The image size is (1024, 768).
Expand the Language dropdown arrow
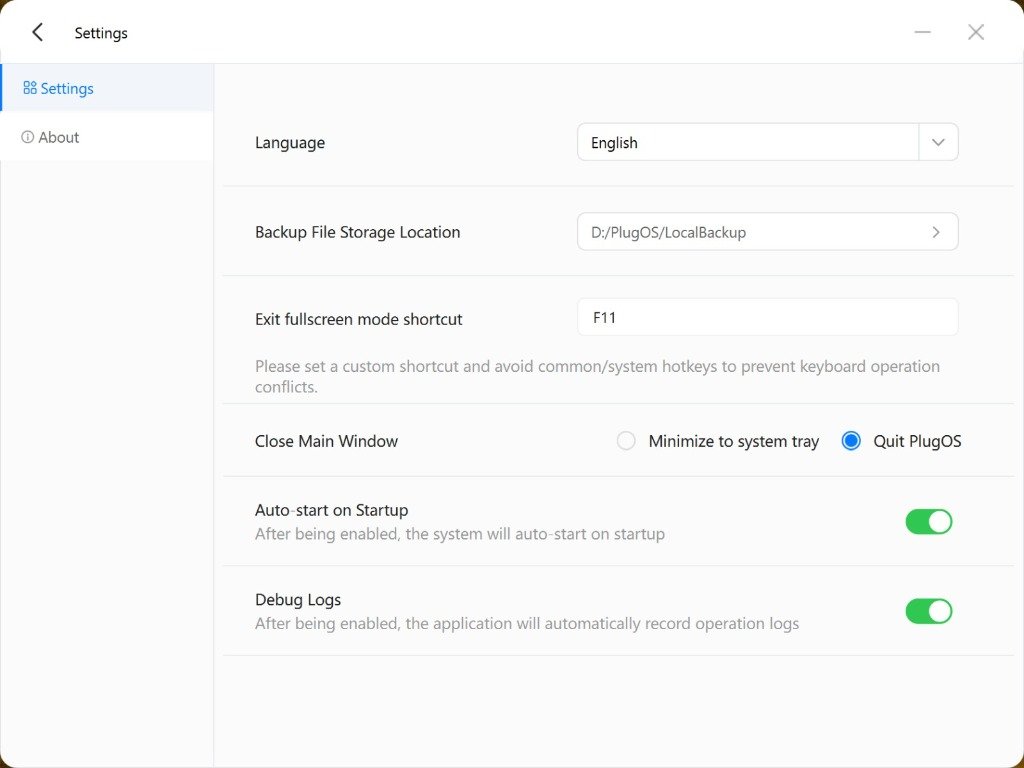938,142
